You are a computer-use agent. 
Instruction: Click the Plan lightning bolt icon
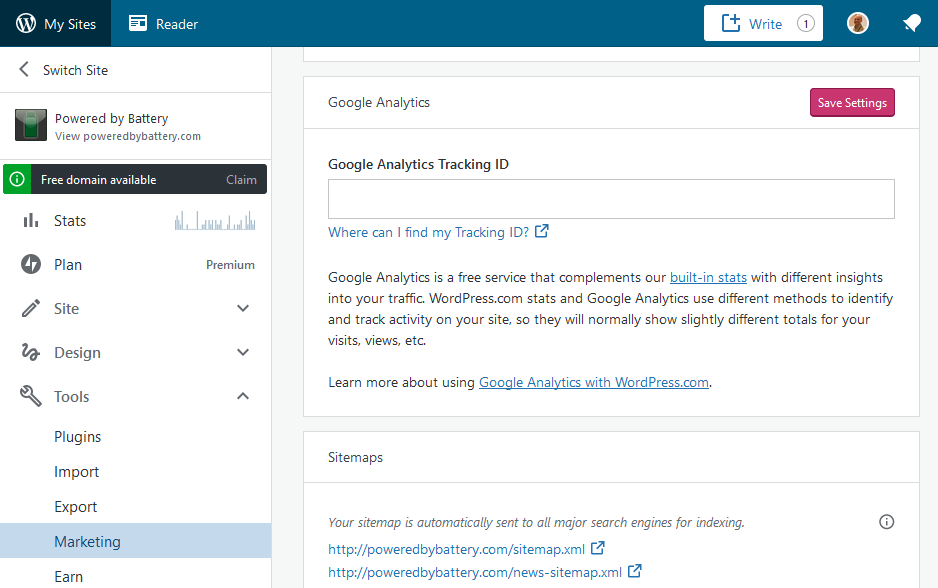[31, 265]
